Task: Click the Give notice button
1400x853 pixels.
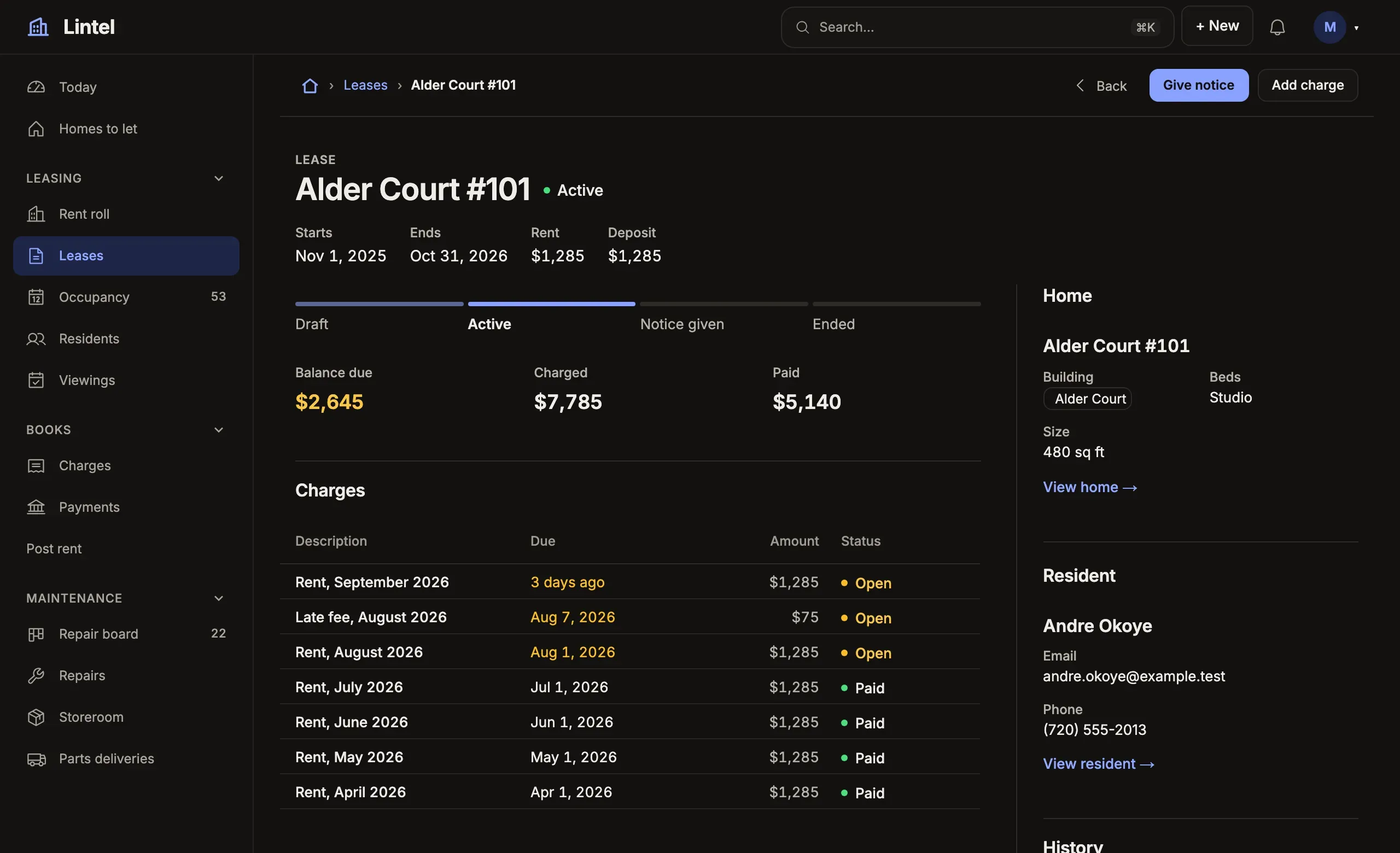Action: [1199, 85]
